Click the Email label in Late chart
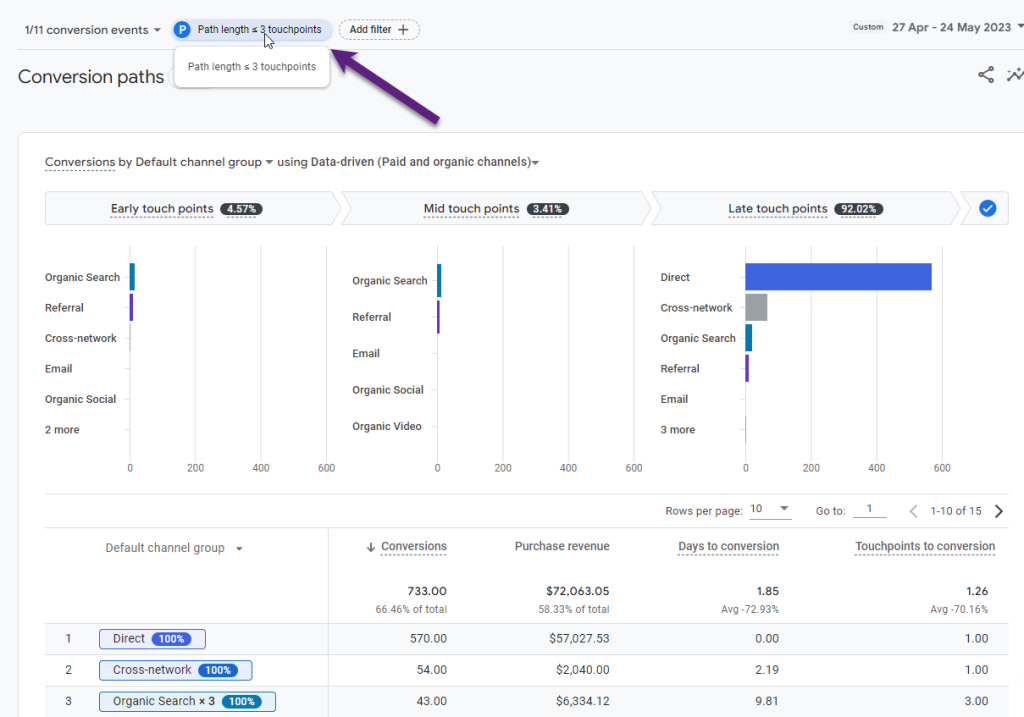 point(674,399)
